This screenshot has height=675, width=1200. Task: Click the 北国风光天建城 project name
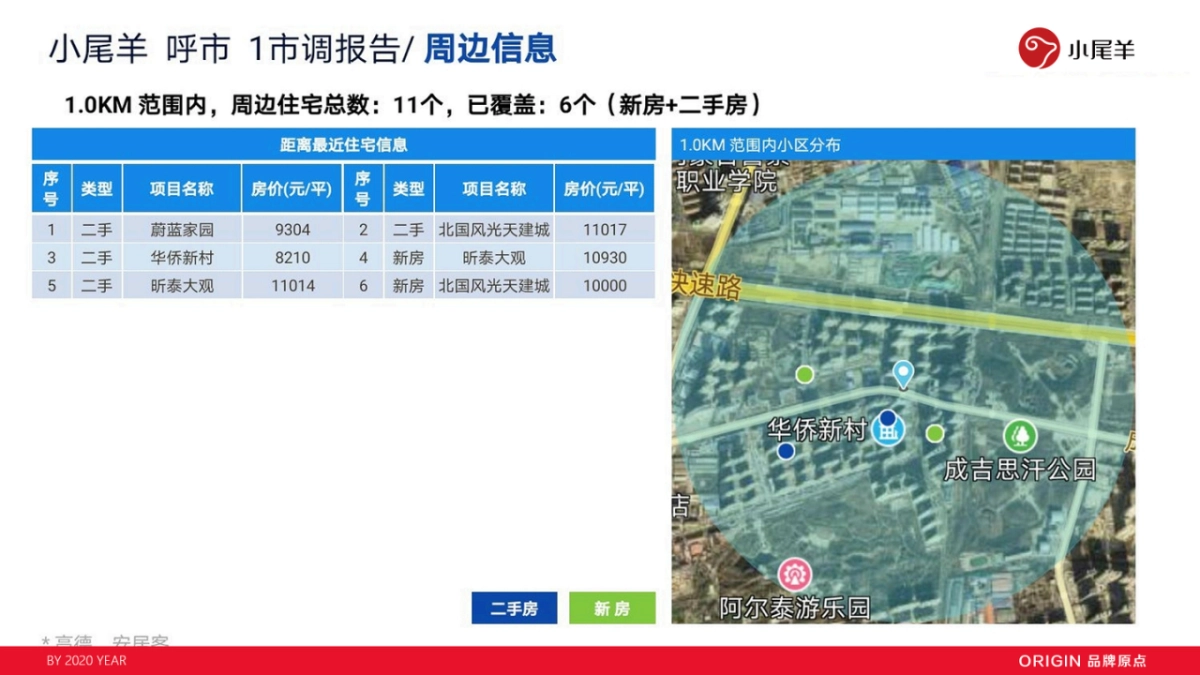496,229
